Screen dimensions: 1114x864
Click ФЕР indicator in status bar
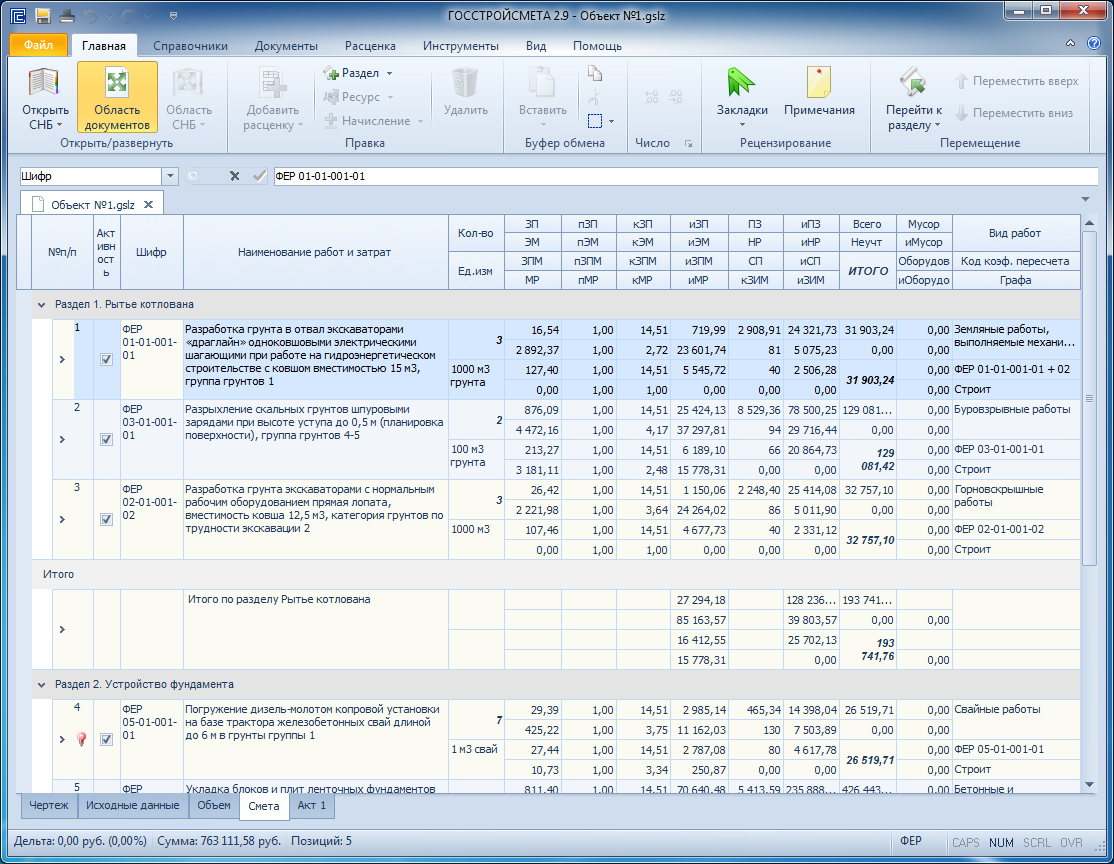click(911, 841)
